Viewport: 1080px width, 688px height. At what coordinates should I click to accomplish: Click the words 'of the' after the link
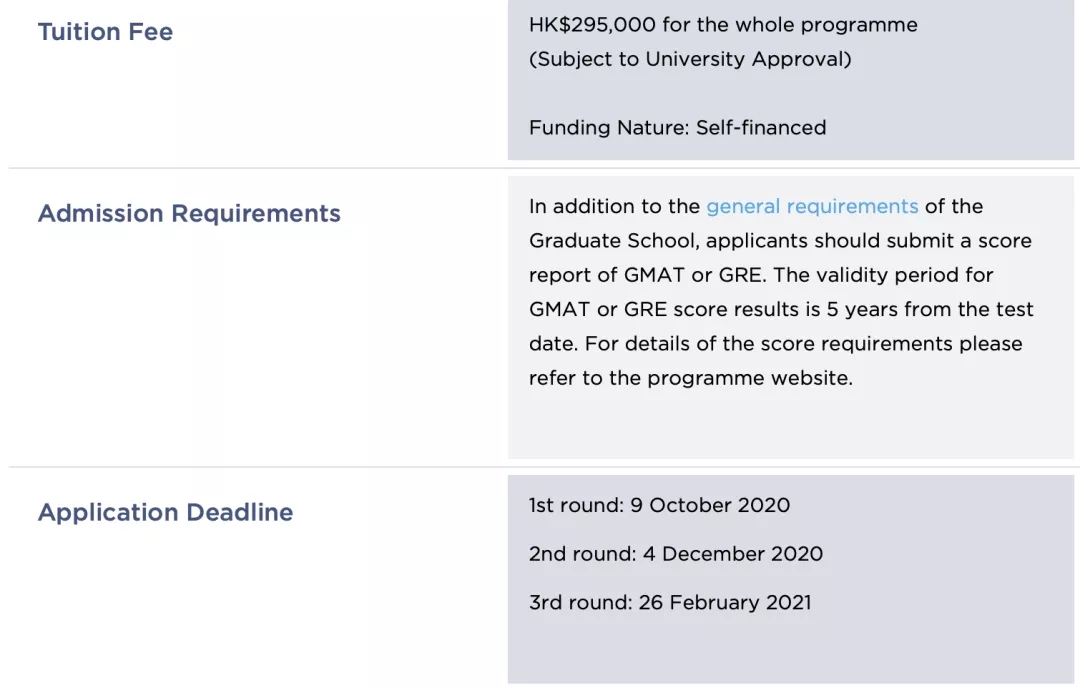click(x=953, y=207)
